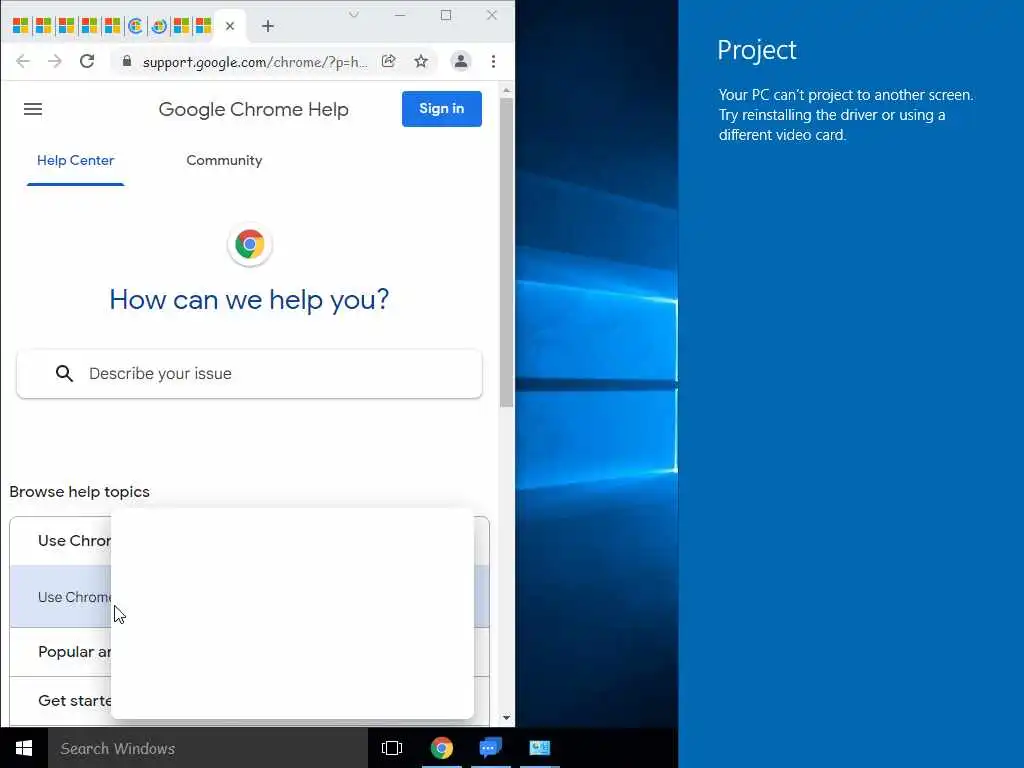The image size is (1024, 768).
Task: Click the scrollbar down arrow
Action: [x=506, y=718]
